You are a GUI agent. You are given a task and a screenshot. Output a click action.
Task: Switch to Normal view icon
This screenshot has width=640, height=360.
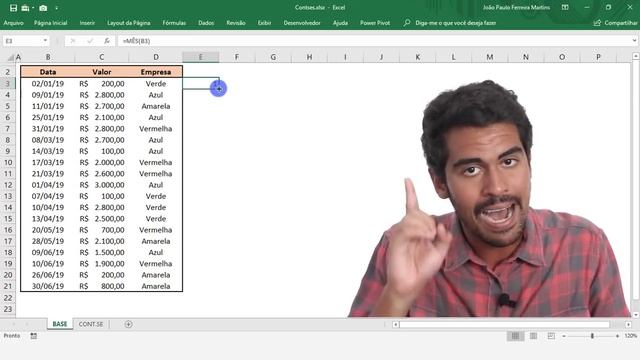click(x=515, y=336)
